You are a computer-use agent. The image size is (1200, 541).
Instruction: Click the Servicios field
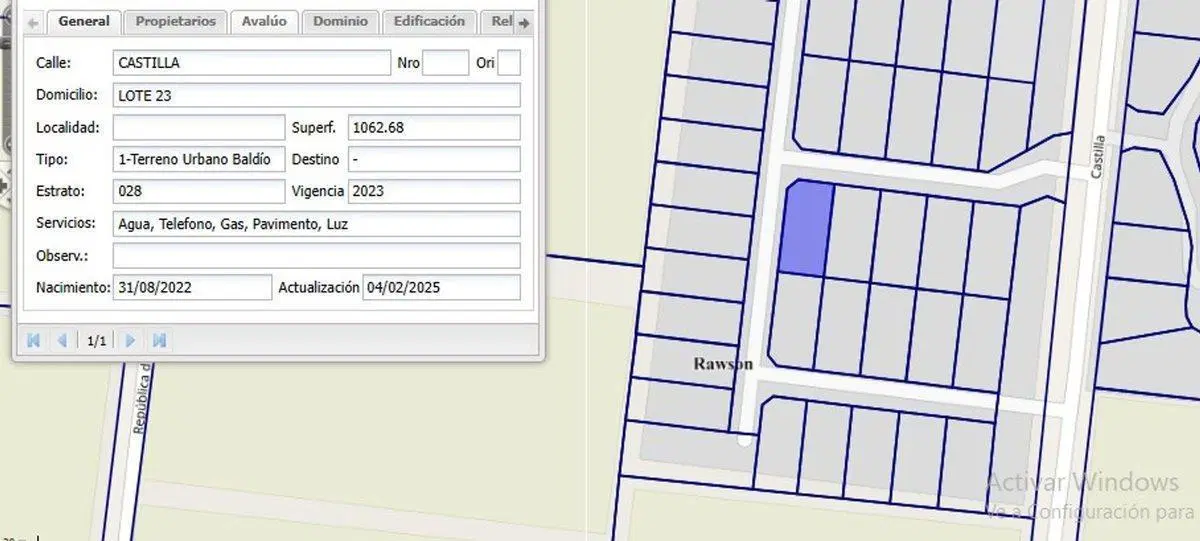point(316,223)
